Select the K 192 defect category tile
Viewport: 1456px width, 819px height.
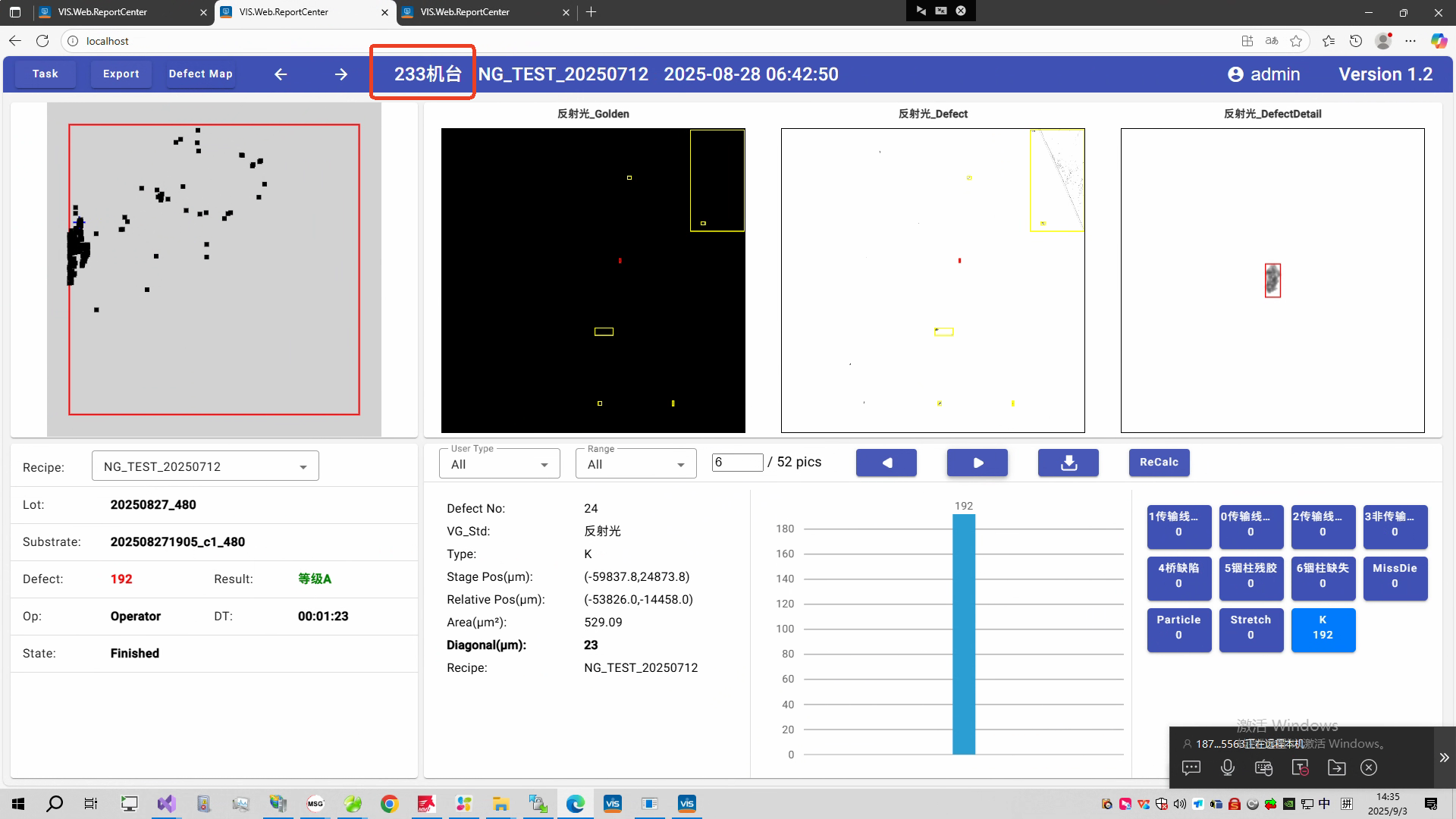(1323, 628)
